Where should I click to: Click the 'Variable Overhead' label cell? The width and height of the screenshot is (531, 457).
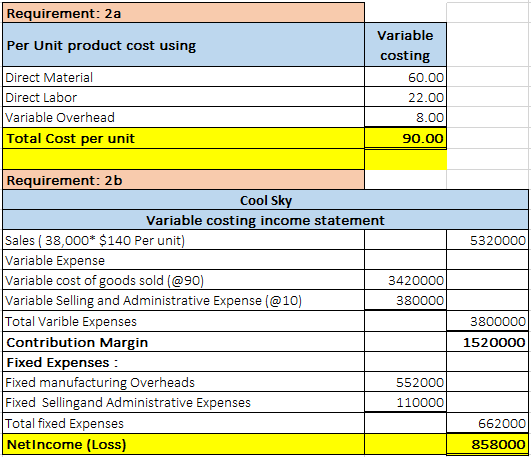(184, 117)
